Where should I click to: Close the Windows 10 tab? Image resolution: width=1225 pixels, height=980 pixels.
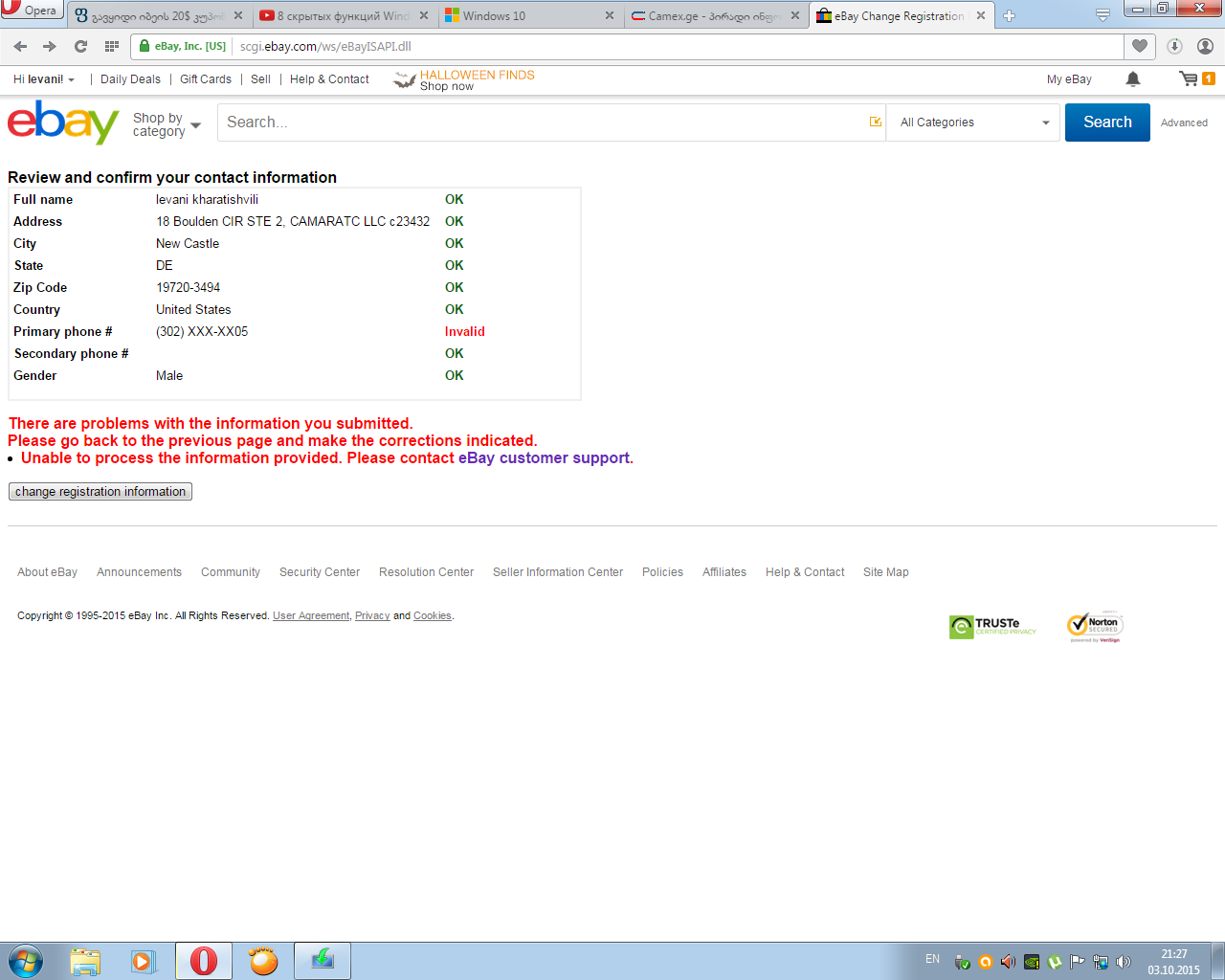(610, 15)
